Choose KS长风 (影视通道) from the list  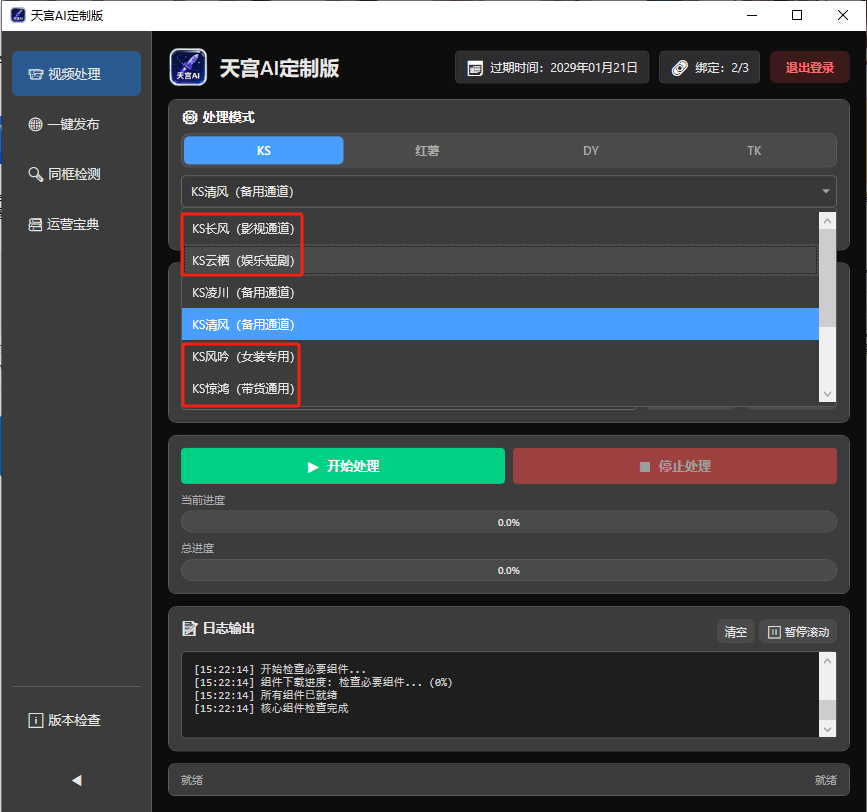click(500, 228)
